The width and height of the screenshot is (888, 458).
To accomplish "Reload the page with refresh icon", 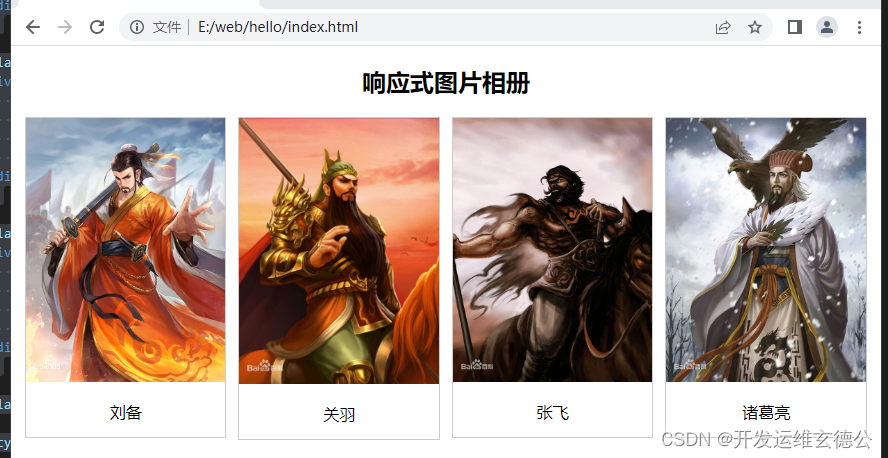I will tap(97, 27).
